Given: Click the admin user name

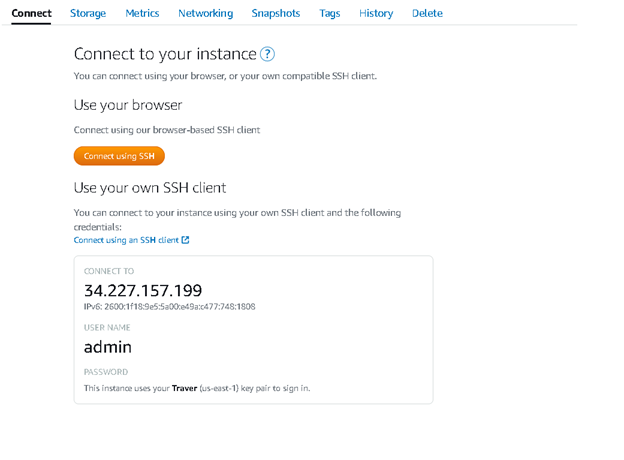Looking at the screenshot, I should click(x=107, y=347).
